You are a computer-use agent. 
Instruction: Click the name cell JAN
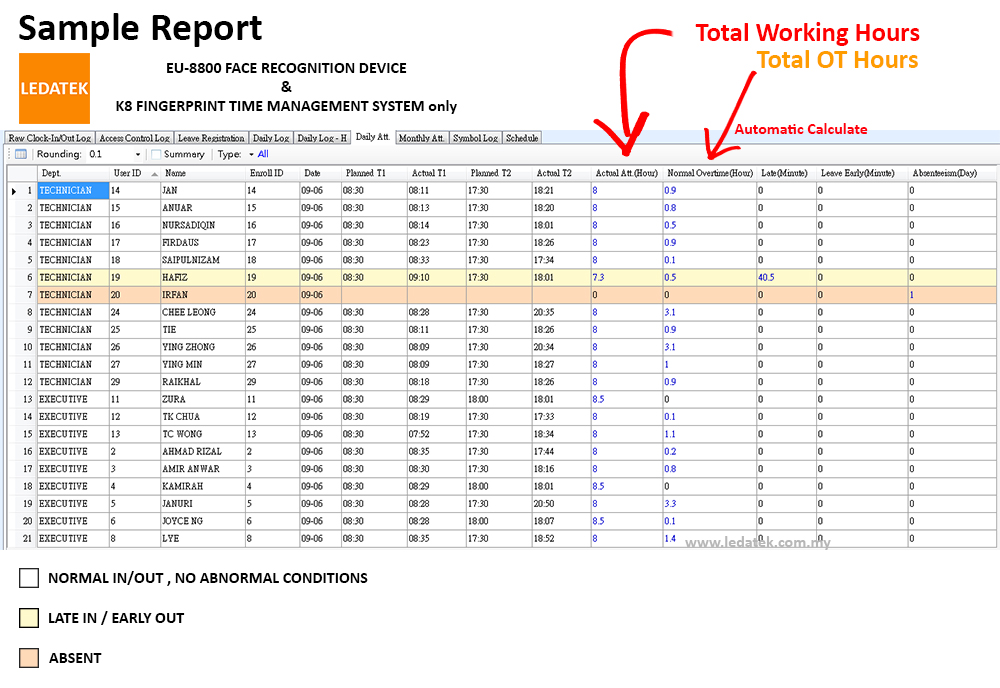[x=203, y=191]
